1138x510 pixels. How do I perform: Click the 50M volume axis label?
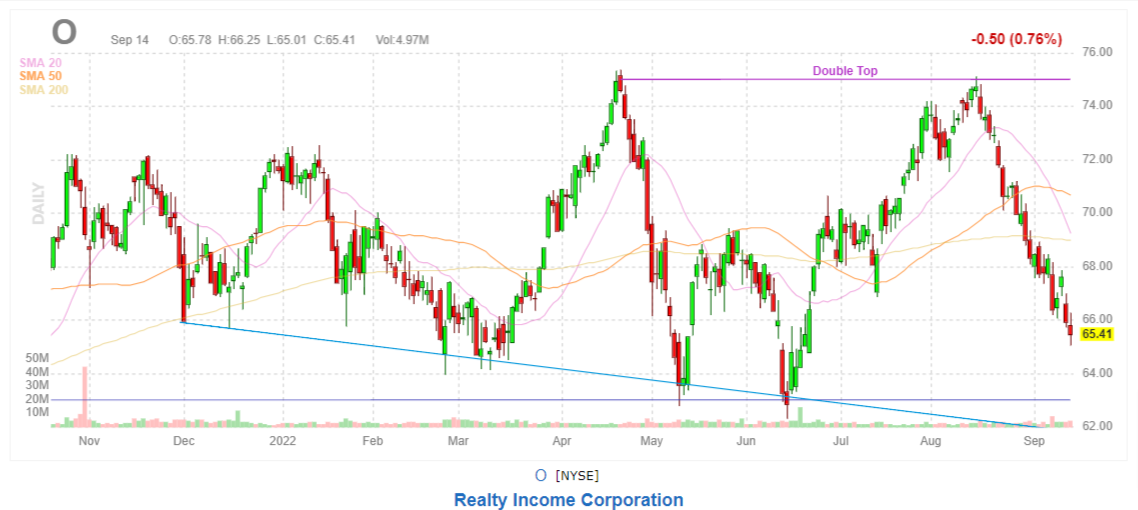coord(37,359)
